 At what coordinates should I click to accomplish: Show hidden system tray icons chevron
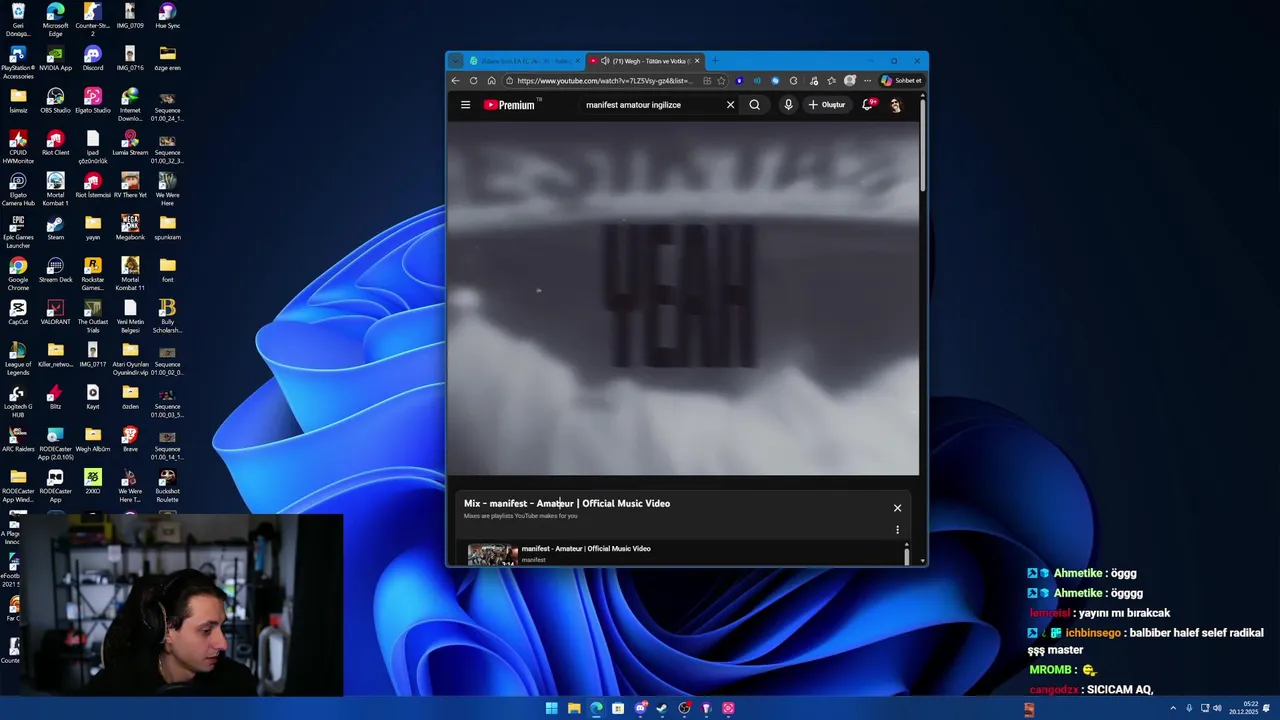[1173, 708]
